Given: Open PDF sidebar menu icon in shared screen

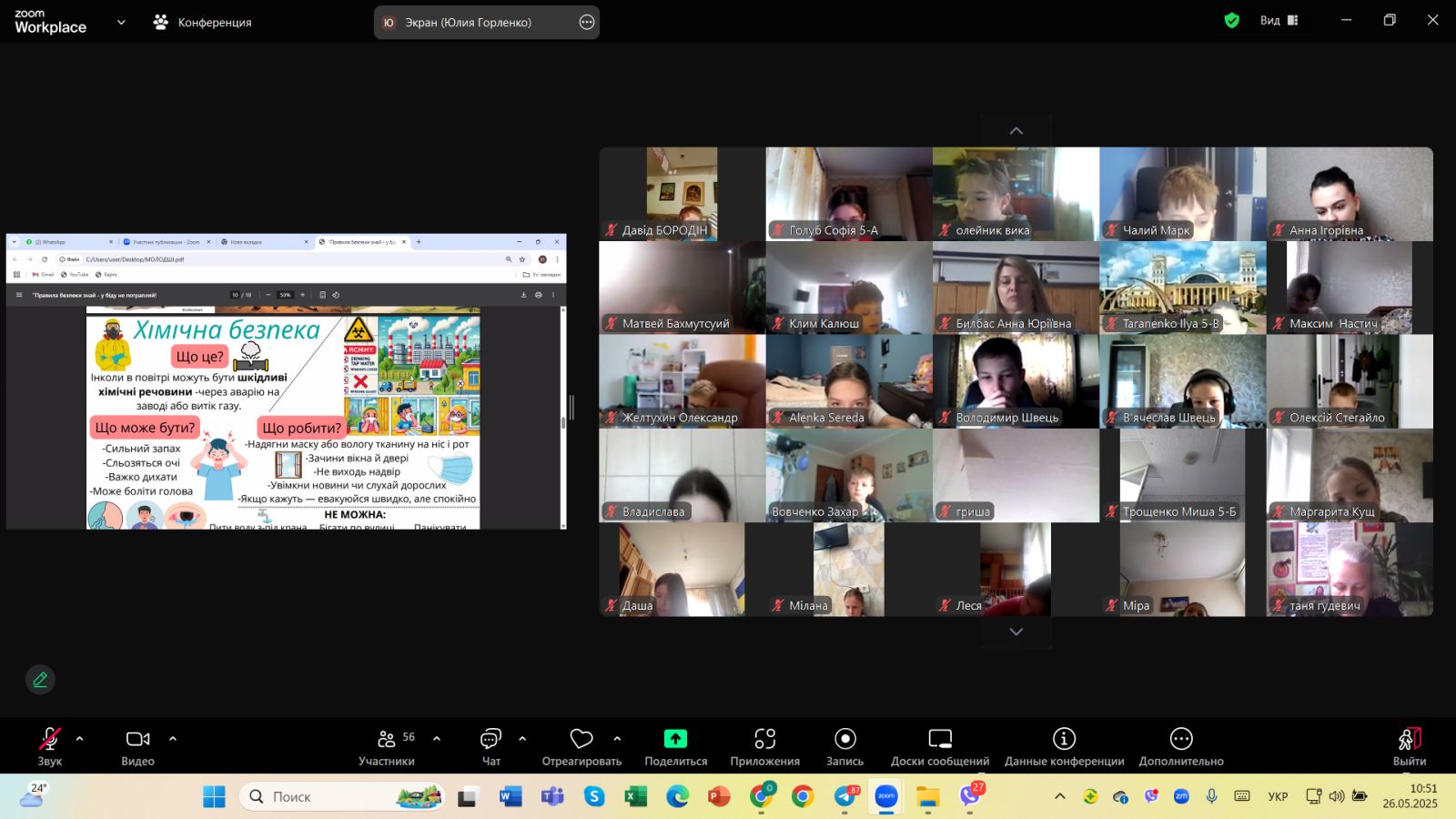Looking at the screenshot, I should click(18, 295).
